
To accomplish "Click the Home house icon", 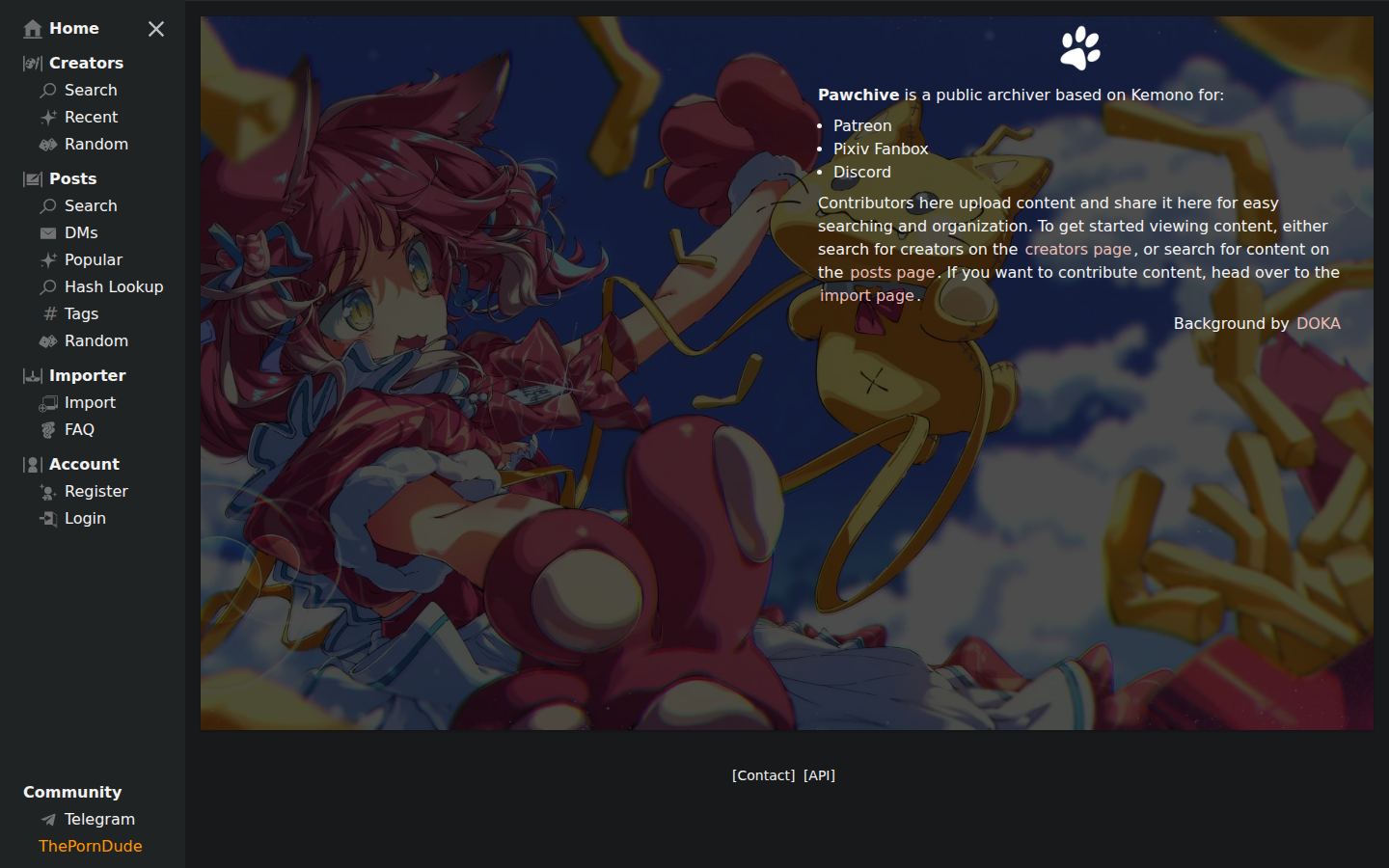I will pos(33,29).
